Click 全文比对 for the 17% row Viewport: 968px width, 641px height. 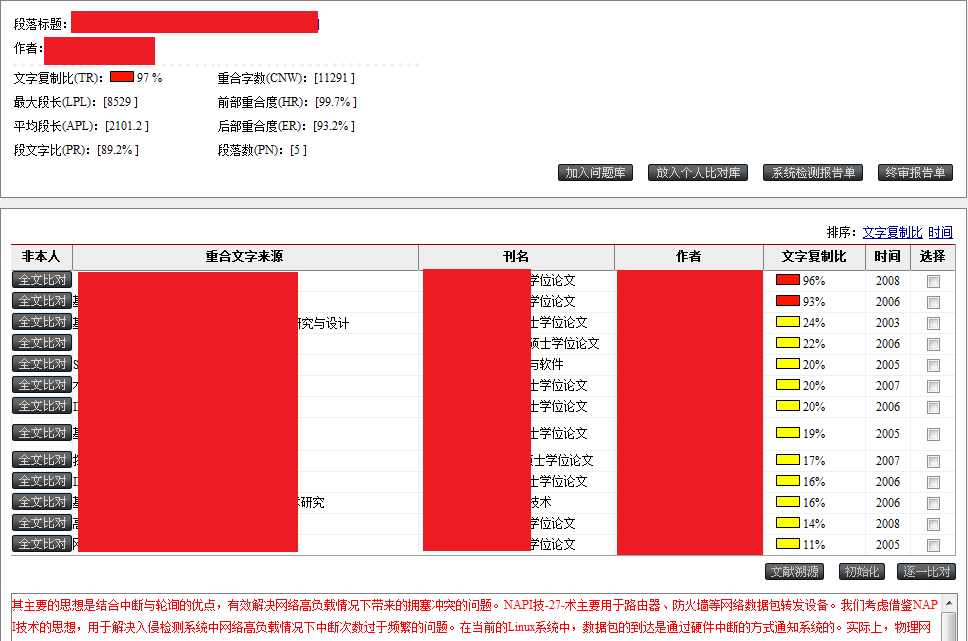(x=42, y=460)
